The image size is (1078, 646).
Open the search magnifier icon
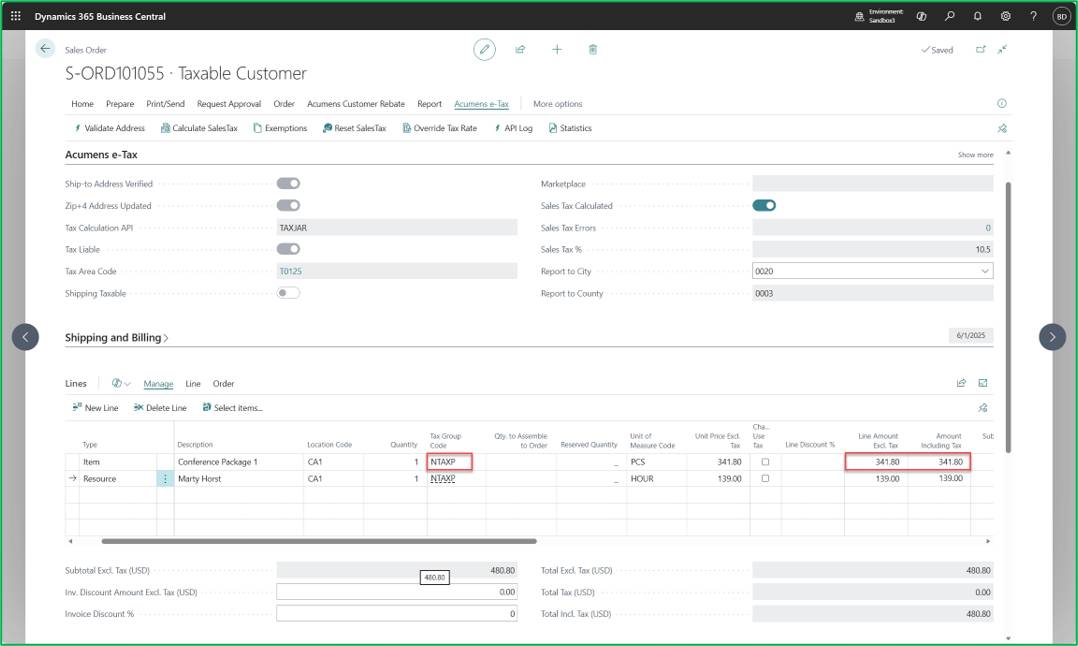(949, 16)
